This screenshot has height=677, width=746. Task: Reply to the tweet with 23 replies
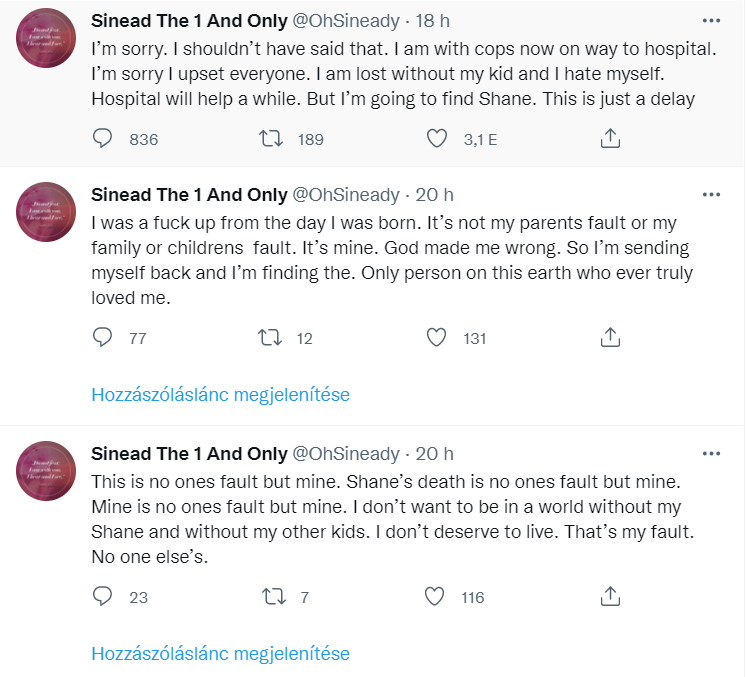[x=102, y=597]
